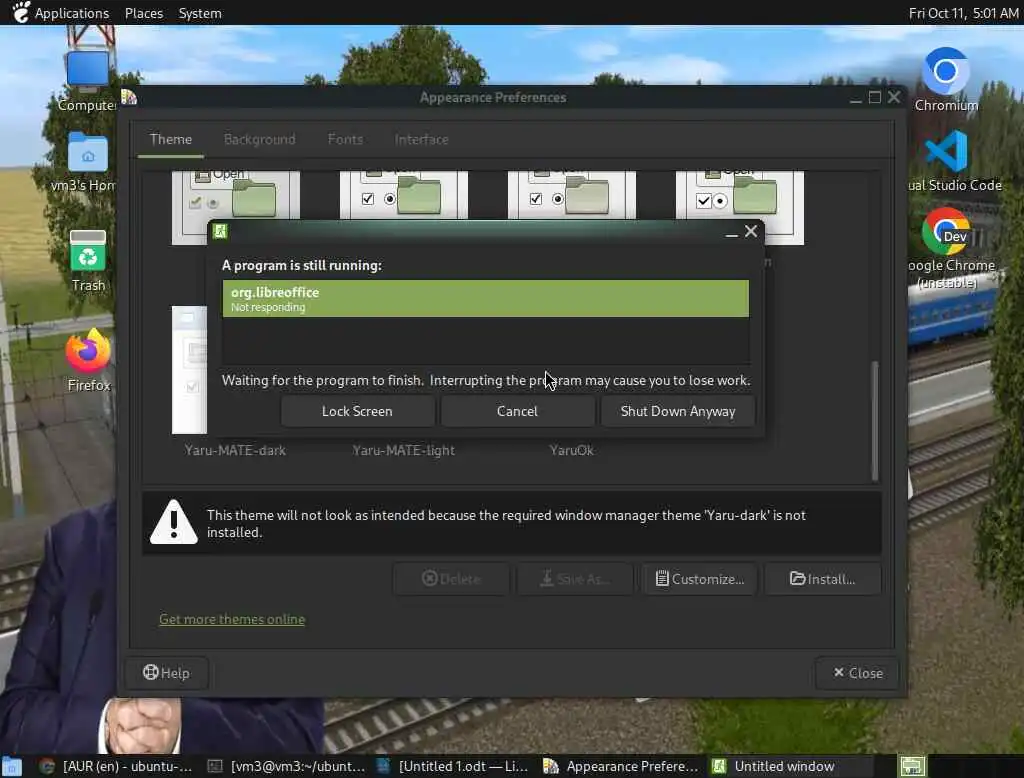Select the fourth theme preview thumbnail in the top row
This screenshot has height=778, width=1024.
tap(740, 195)
